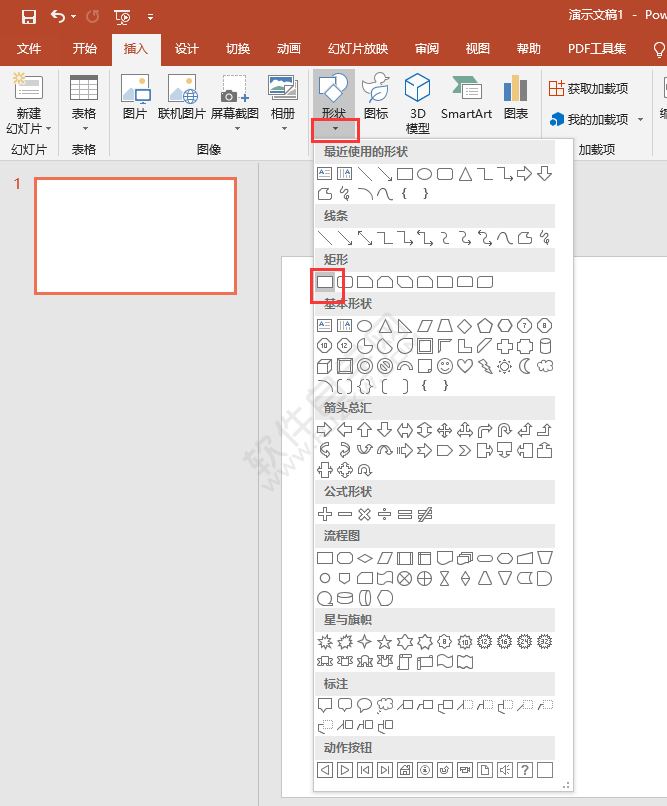Click the 3D 模型 button
The image size is (667, 806).
[x=417, y=103]
